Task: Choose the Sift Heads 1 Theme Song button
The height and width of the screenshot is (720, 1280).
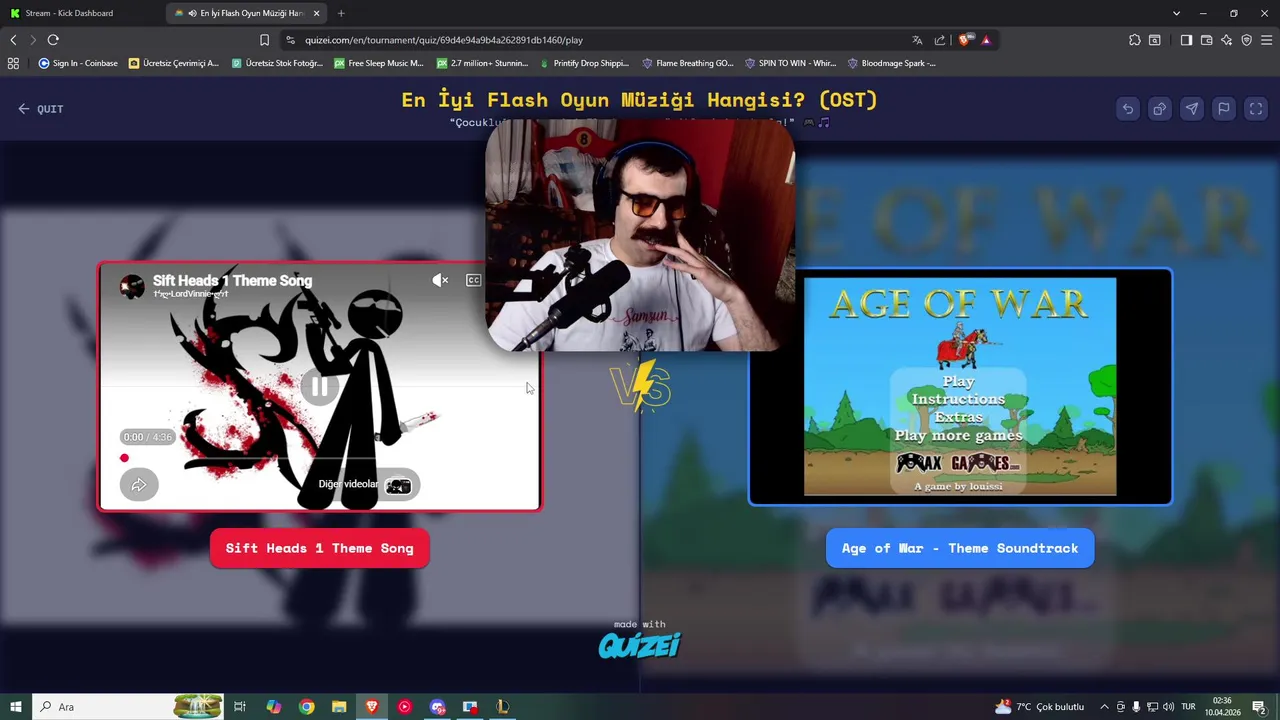Action: (319, 548)
